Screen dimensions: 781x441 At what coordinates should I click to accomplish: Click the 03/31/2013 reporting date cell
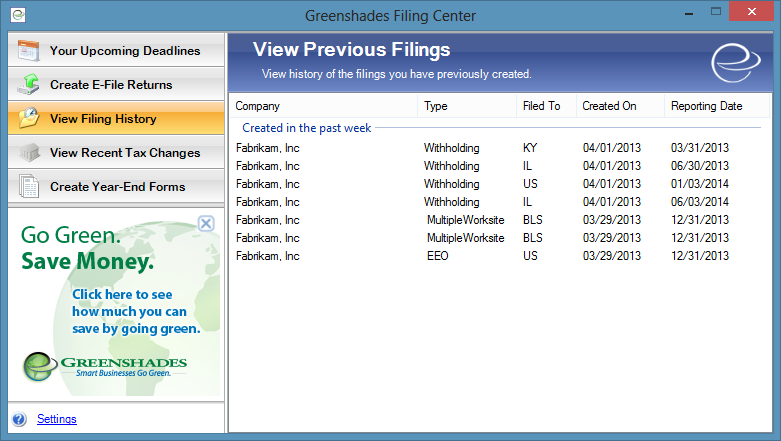pyautogui.click(x=700, y=148)
